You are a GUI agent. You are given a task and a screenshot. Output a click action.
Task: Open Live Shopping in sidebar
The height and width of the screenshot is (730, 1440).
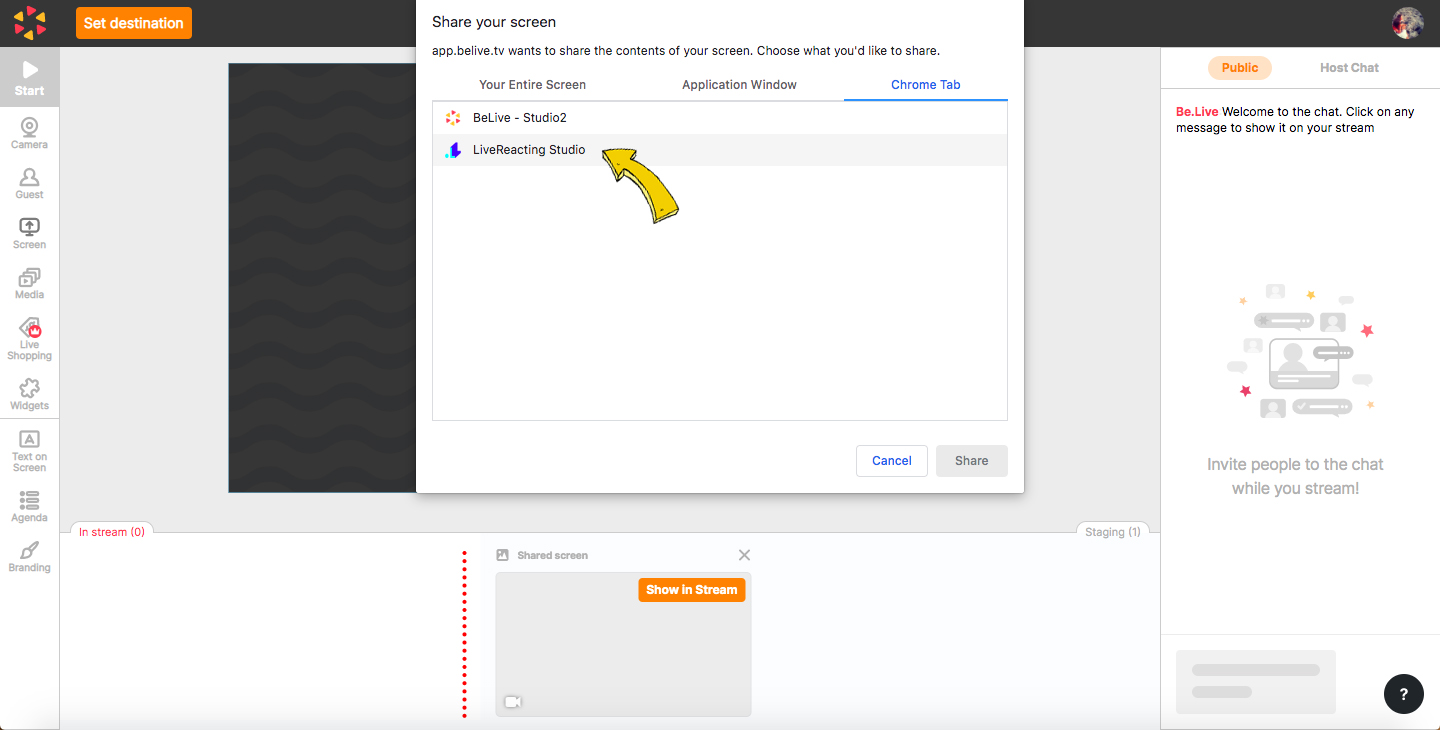(29, 339)
